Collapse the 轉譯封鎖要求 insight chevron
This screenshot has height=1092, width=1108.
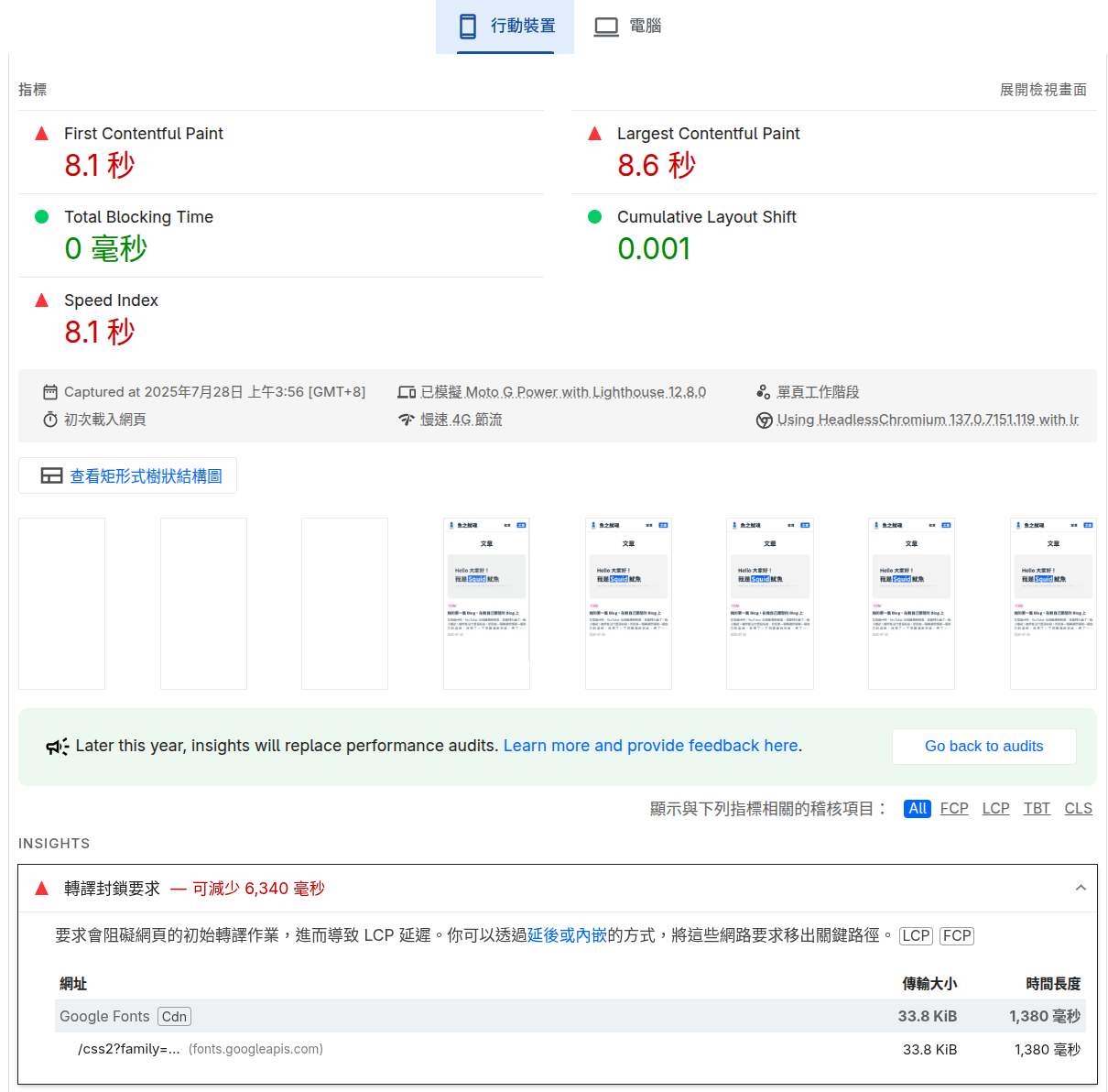(x=1081, y=888)
